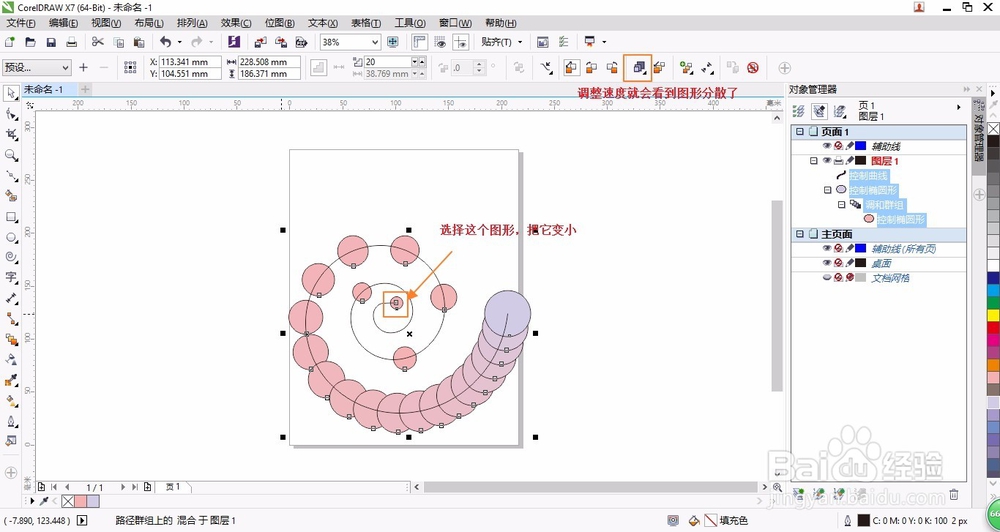Screen dimensions: 1000x532
Task: Select the Rectangle tool in the toolbox
Action: coord(11,217)
